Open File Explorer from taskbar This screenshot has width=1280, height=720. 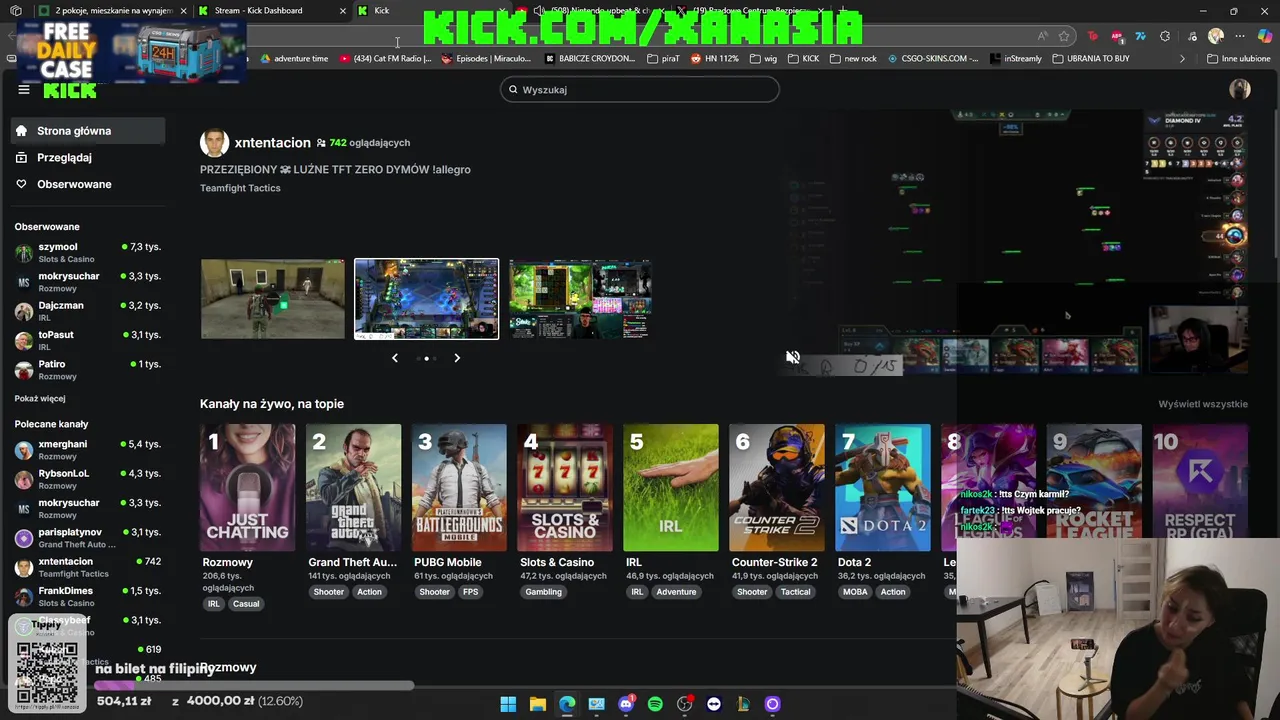[538, 704]
